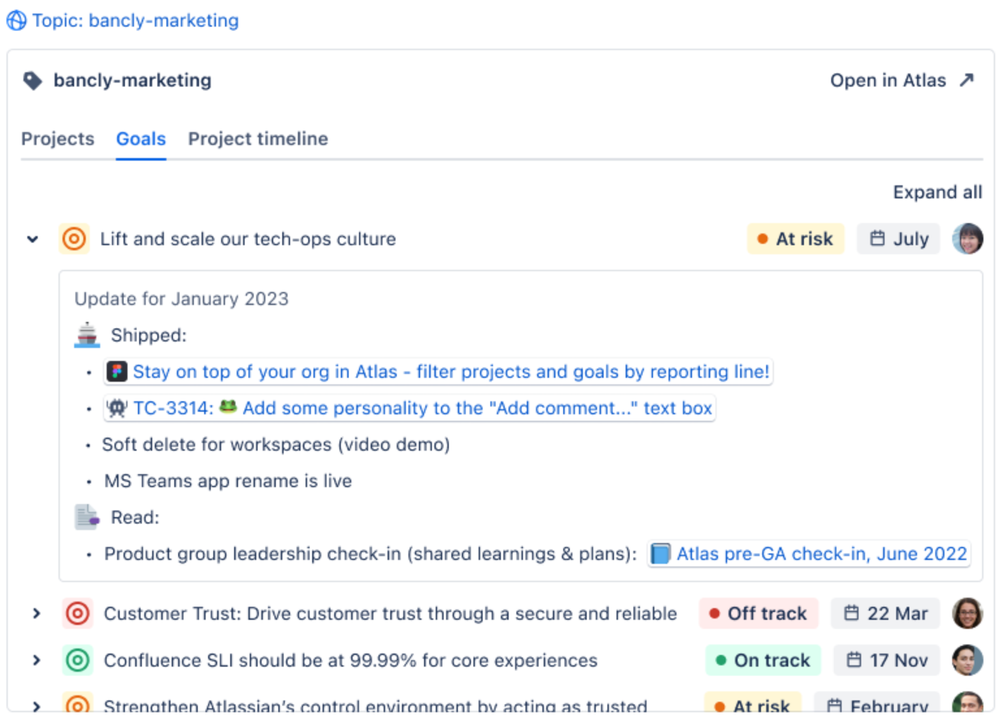
Task: Click product group leadership check-in text
Action: click(x=370, y=554)
